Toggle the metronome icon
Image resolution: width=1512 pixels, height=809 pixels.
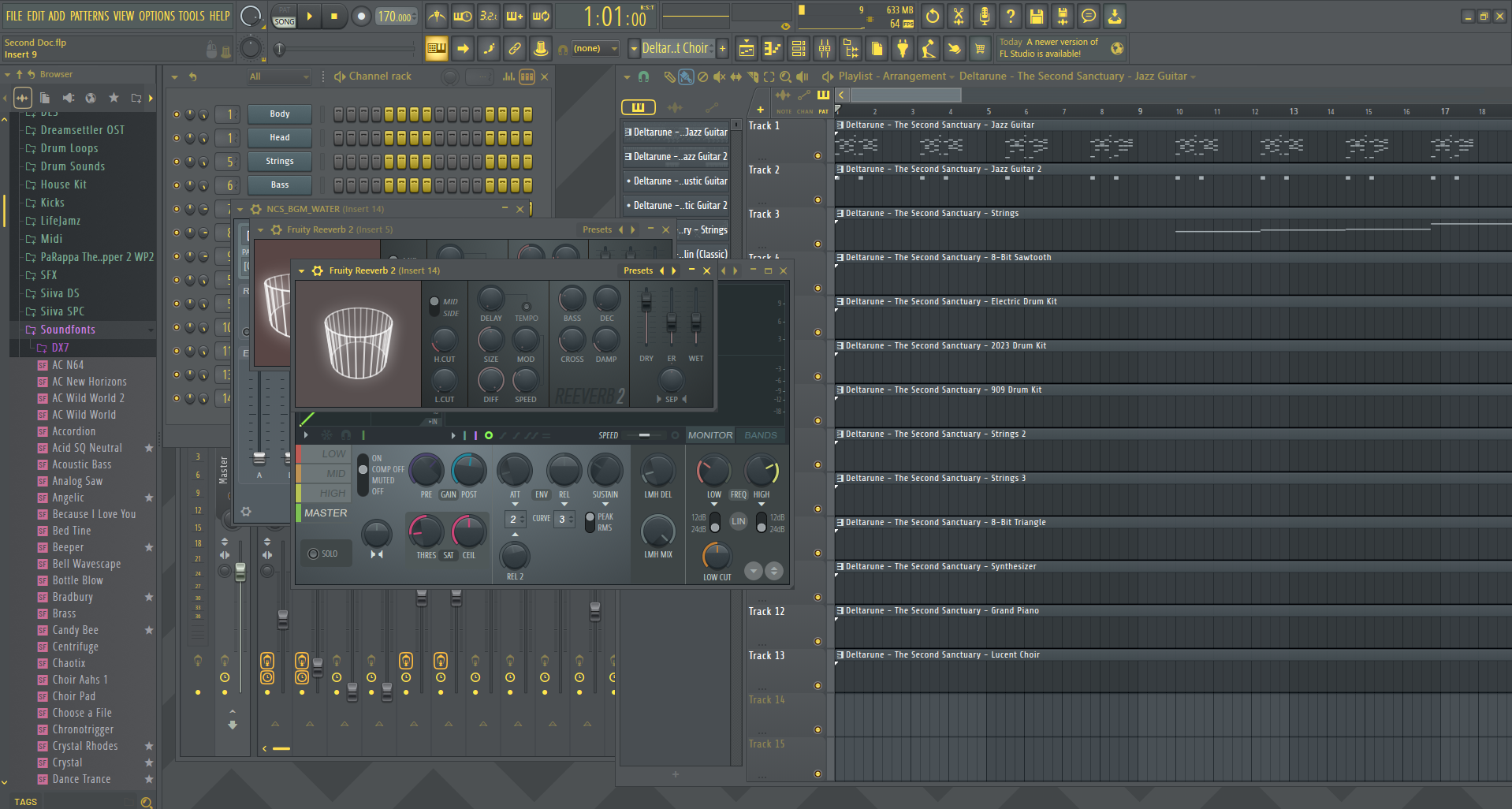[x=436, y=16]
